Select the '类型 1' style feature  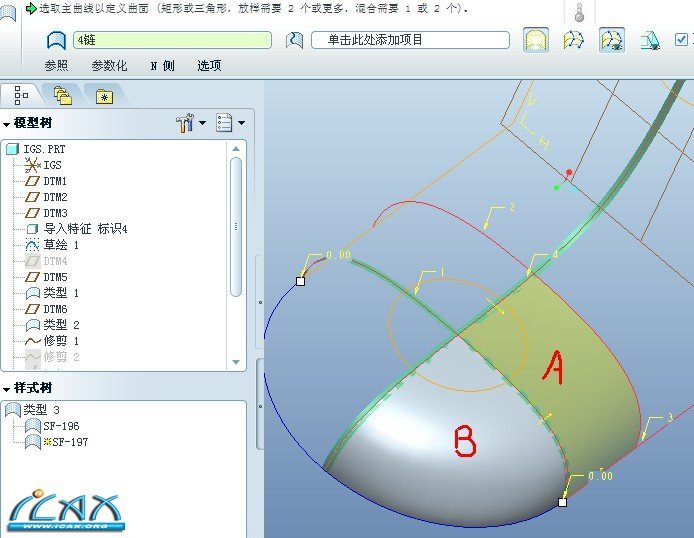click(52, 293)
